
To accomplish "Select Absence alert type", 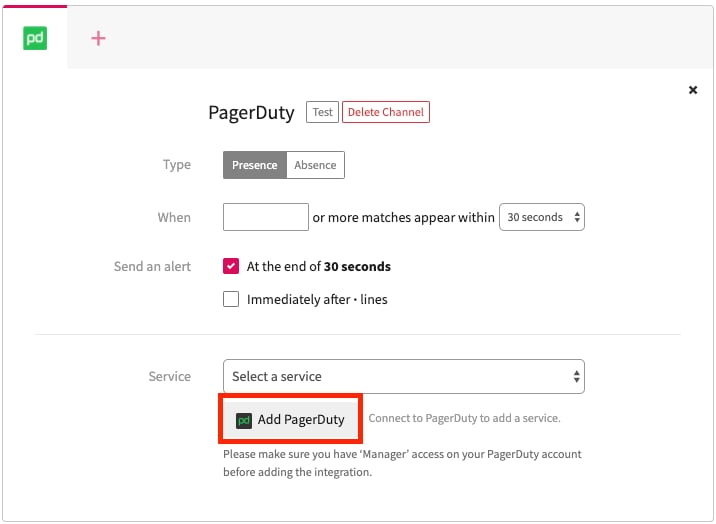I will 315,165.
